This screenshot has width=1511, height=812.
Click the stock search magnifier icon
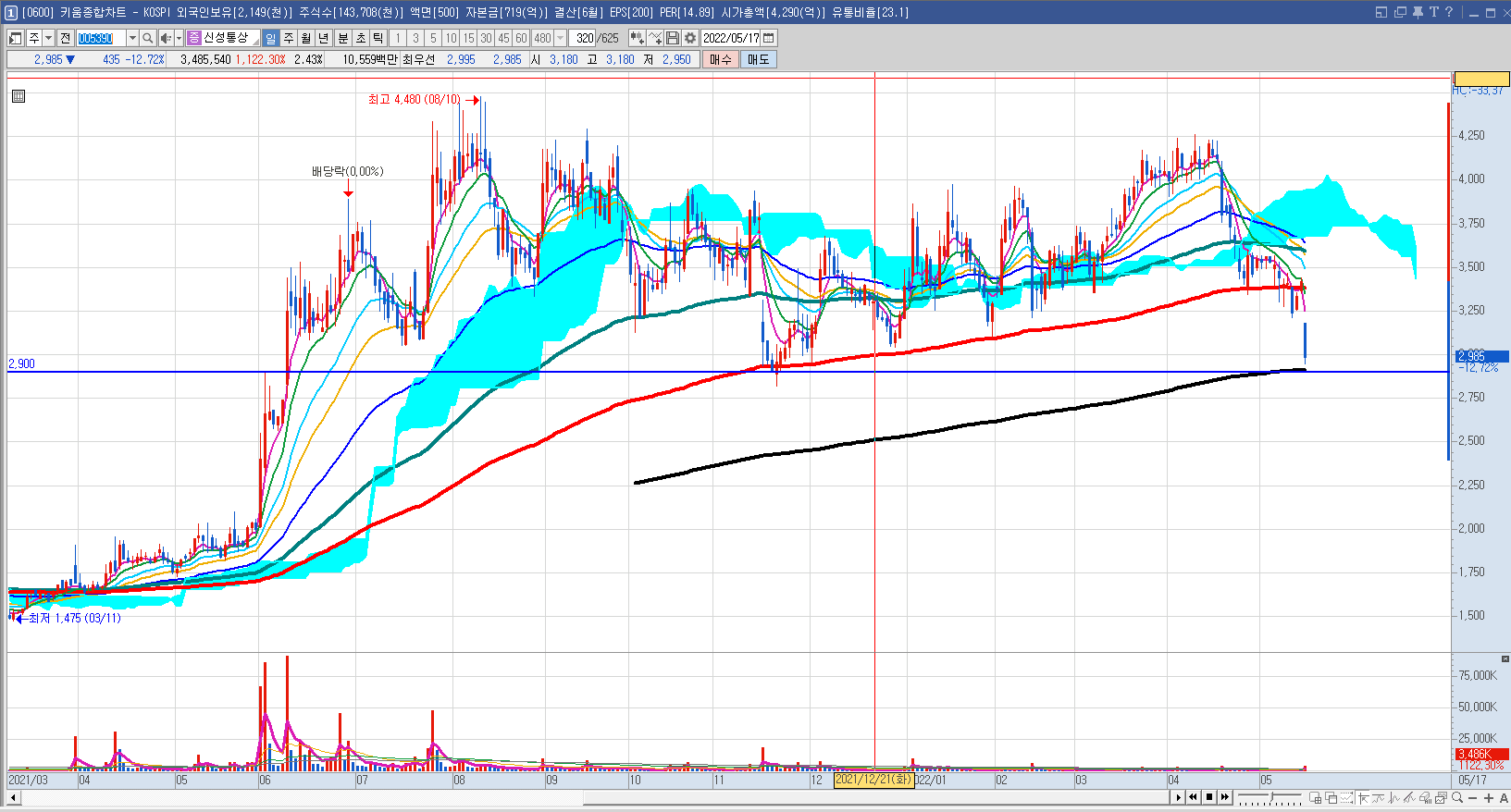[x=147, y=38]
